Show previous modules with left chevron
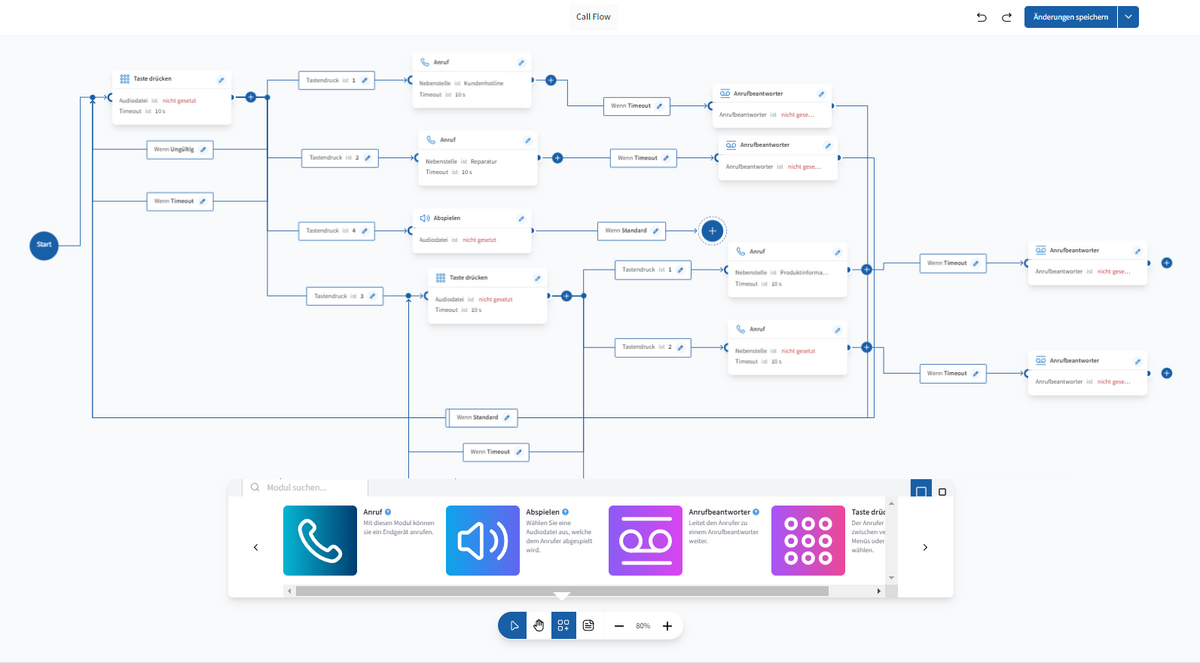This screenshot has height=663, width=1200. [x=256, y=547]
